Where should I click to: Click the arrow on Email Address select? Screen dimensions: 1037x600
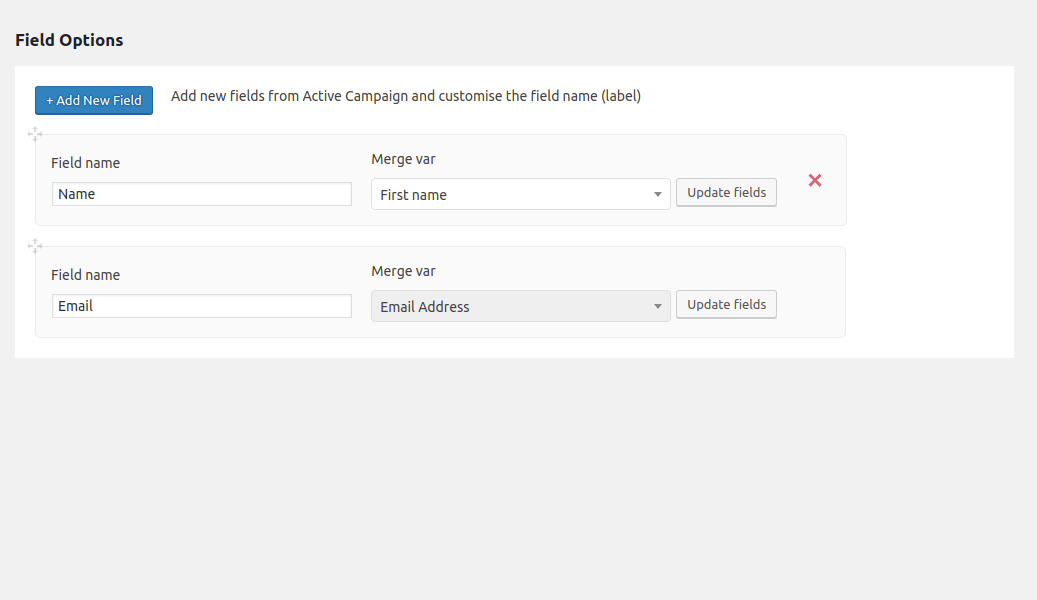click(x=658, y=307)
